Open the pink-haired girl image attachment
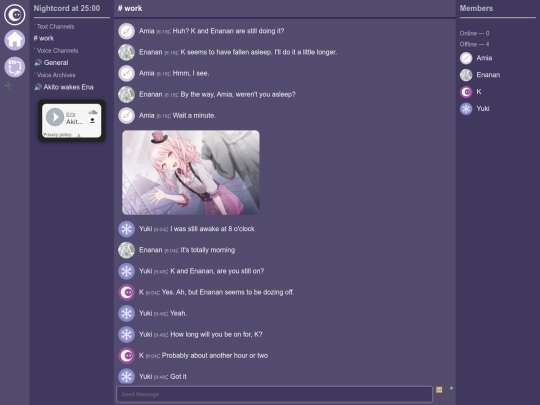The image size is (540, 405). [x=191, y=173]
